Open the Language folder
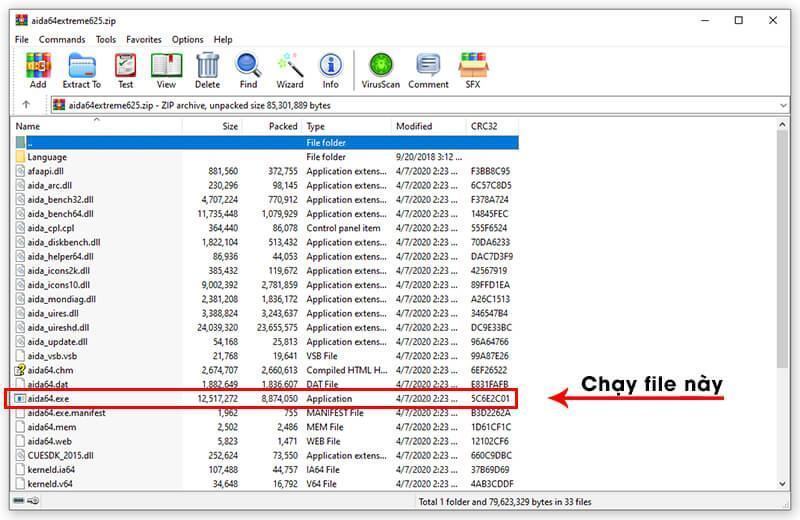This screenshot has width=800, height=520. [47, 157]
